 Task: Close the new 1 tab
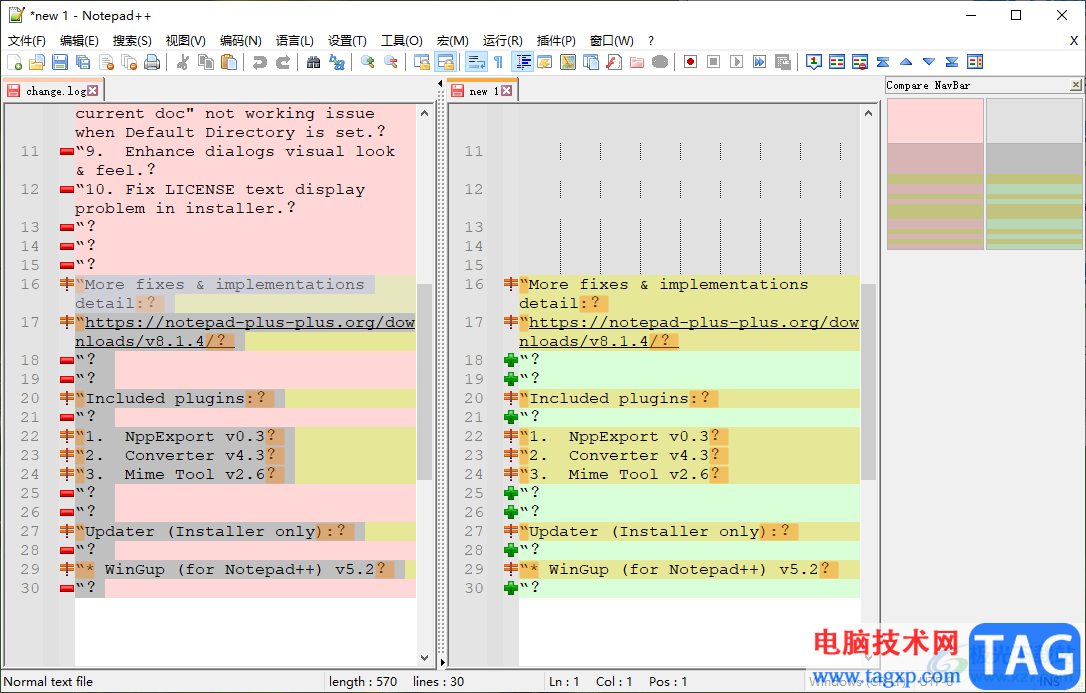click(x=506, y=91)
